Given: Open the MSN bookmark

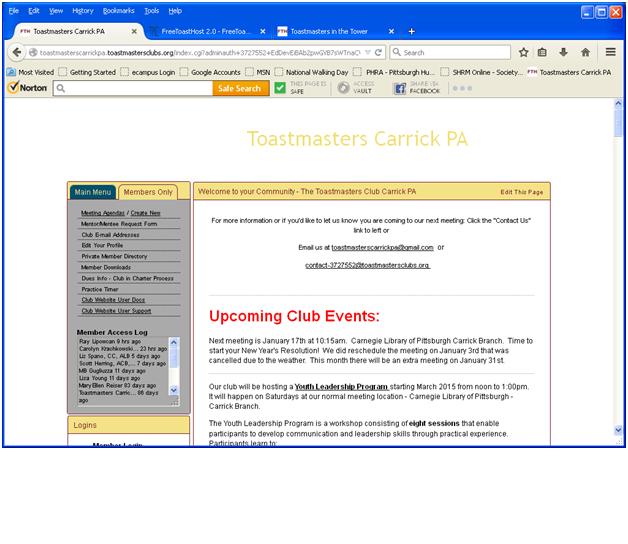Looking at the screenshot, I should pos(258,72).
